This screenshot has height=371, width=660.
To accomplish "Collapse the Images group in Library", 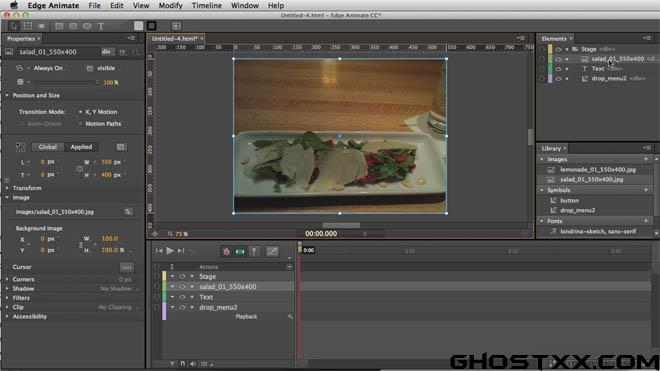I will pos(542,160).
